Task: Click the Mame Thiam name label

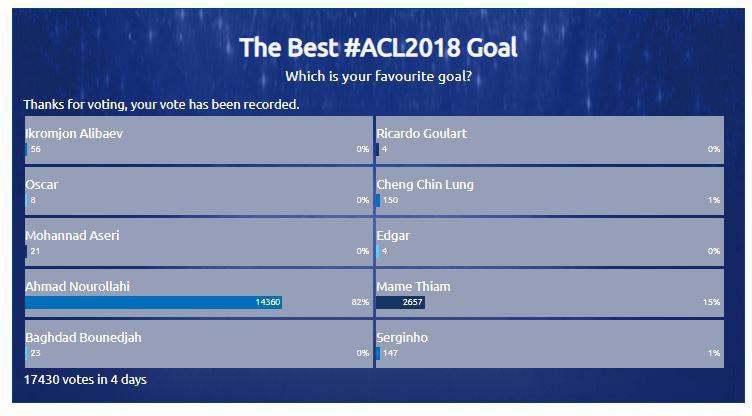Action: click(x=413, y=286)
